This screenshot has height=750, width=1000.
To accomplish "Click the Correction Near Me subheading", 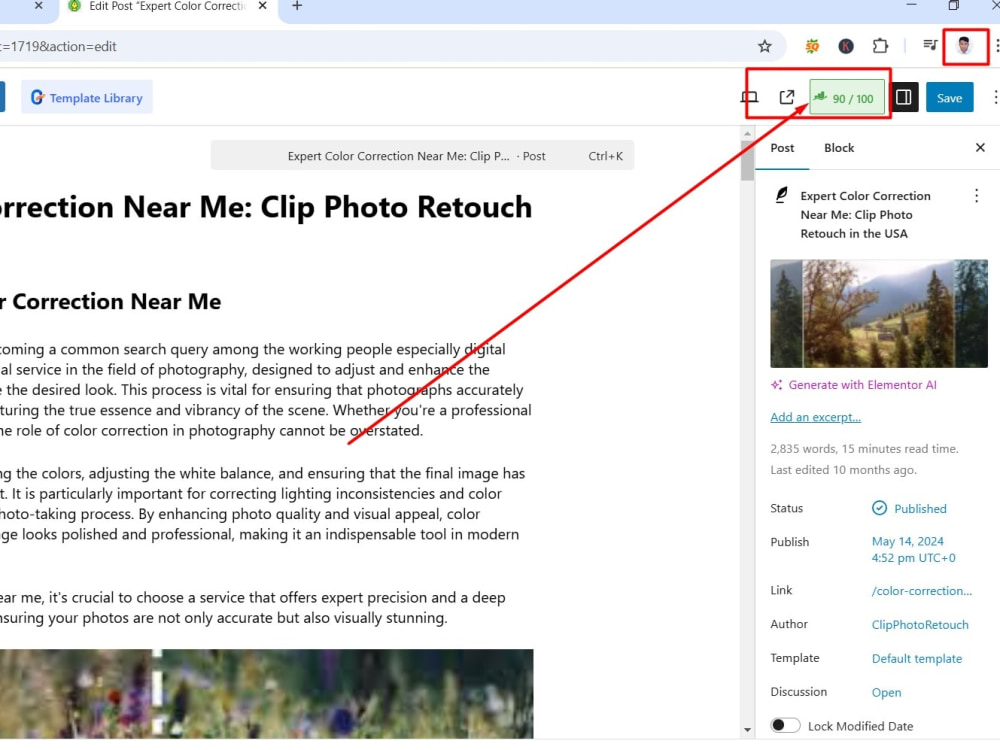I will tap(110, 302).
